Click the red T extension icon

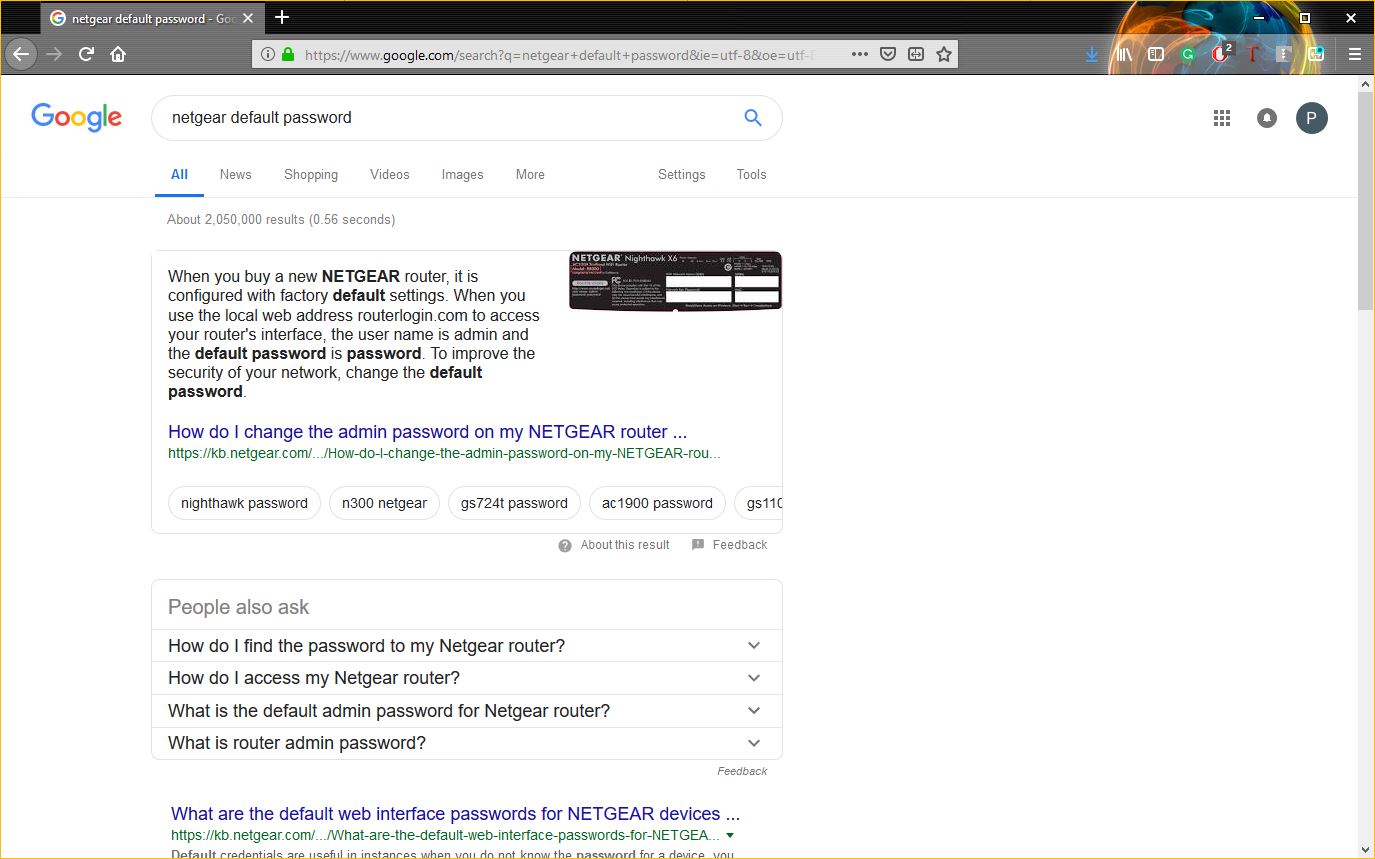click(1252, 55)
